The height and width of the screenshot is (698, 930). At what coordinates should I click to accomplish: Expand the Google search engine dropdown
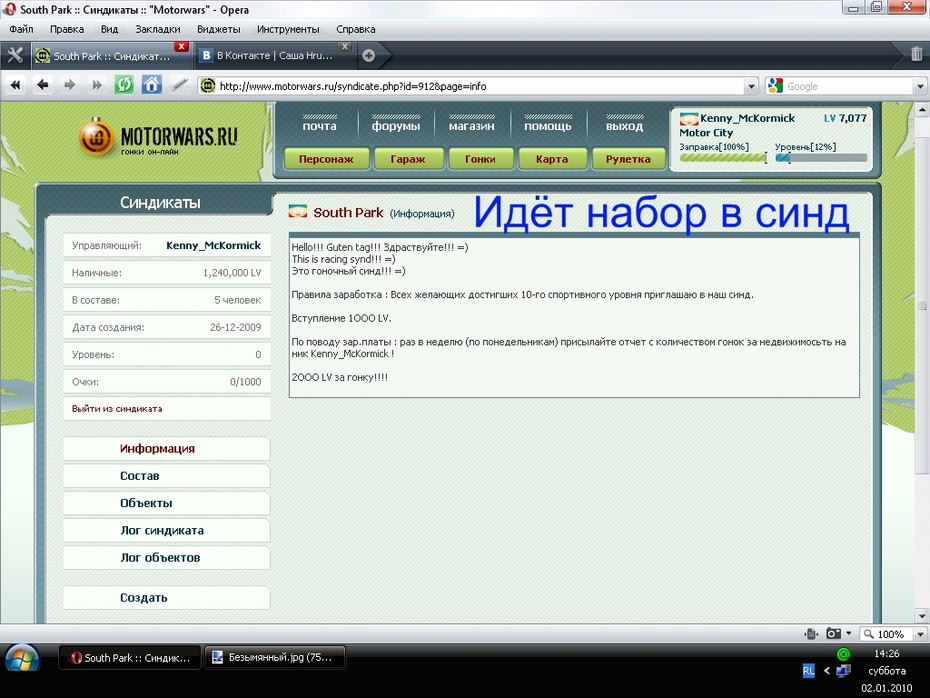[777, 86]
